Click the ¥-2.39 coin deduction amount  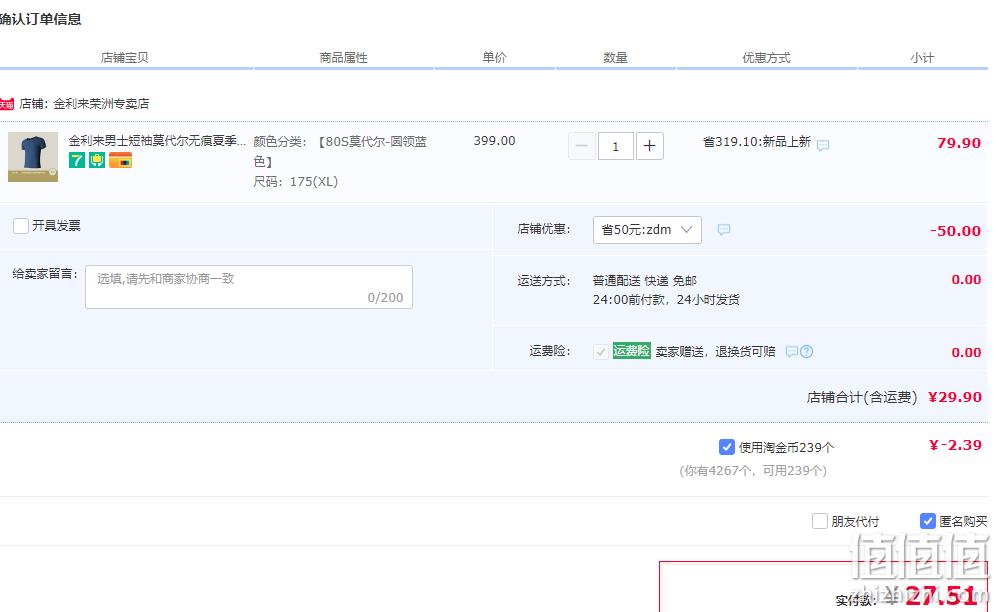pos(955,445)
